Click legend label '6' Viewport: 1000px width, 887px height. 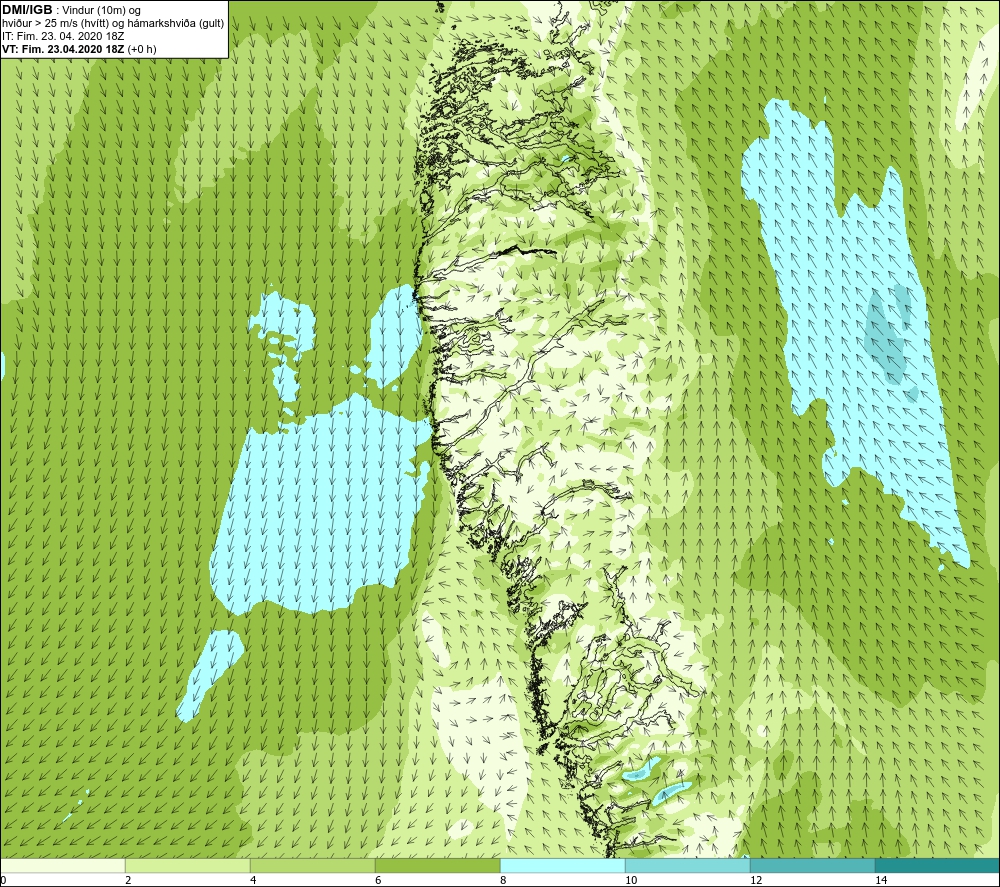tap(378, 880)
